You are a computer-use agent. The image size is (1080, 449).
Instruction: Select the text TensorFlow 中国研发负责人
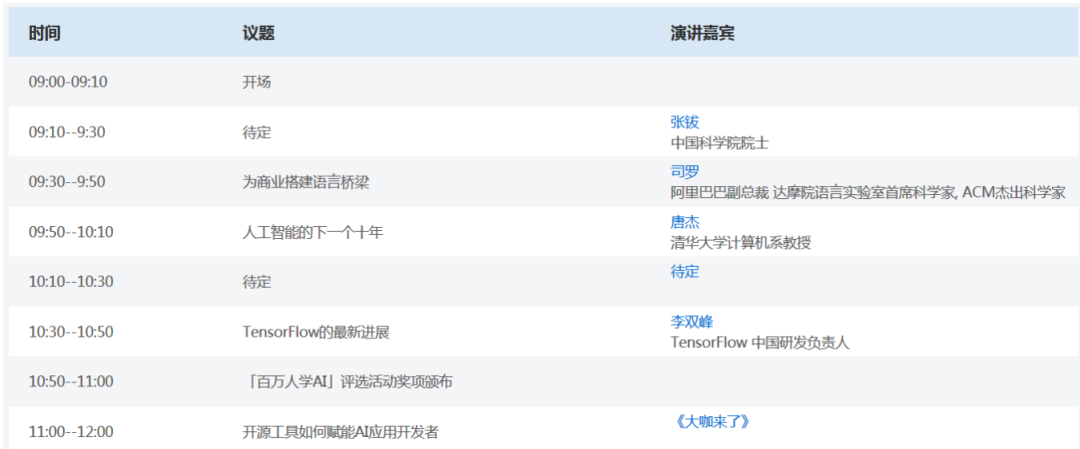(760, 342)
